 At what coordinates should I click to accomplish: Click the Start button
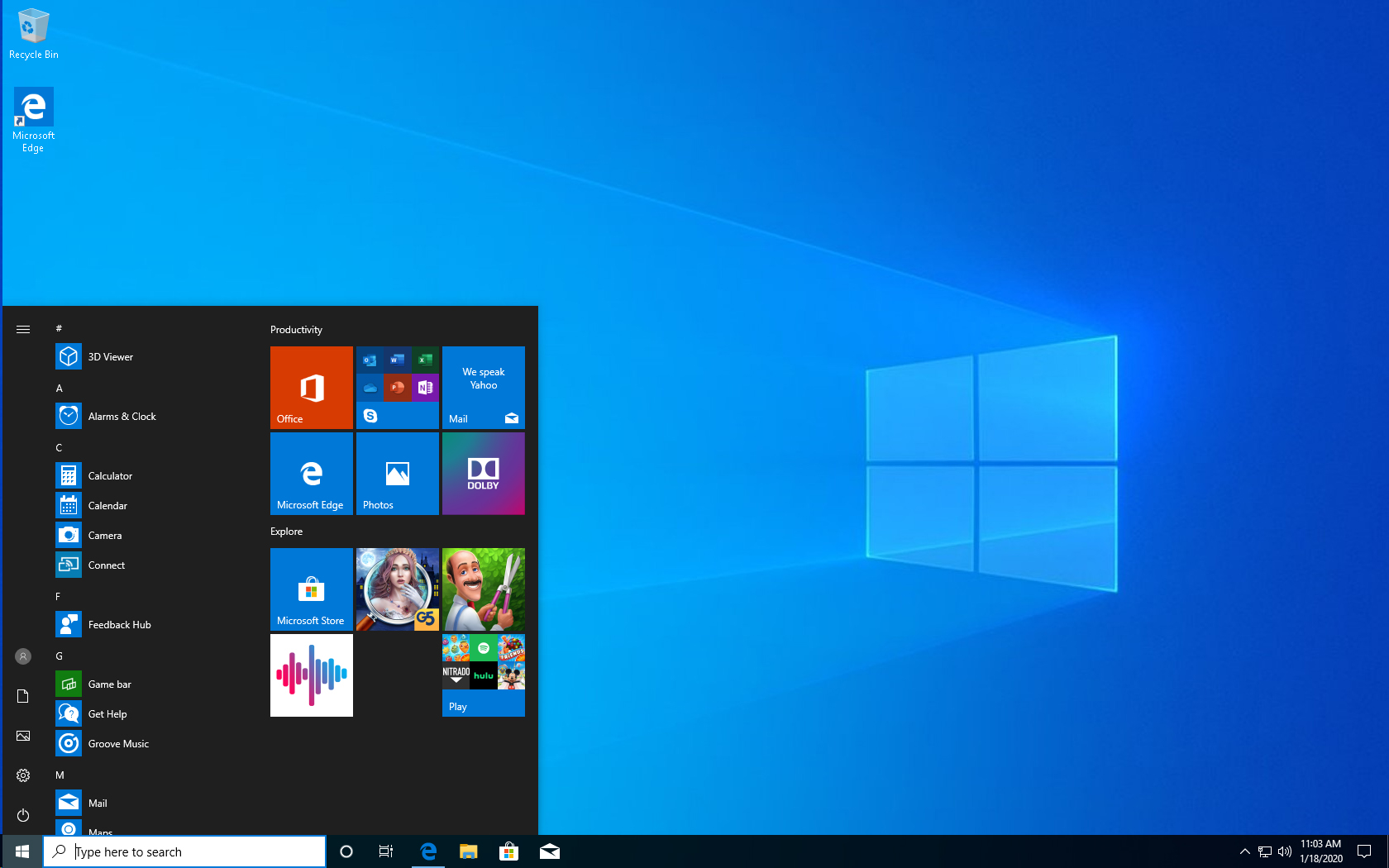(22, 851)
